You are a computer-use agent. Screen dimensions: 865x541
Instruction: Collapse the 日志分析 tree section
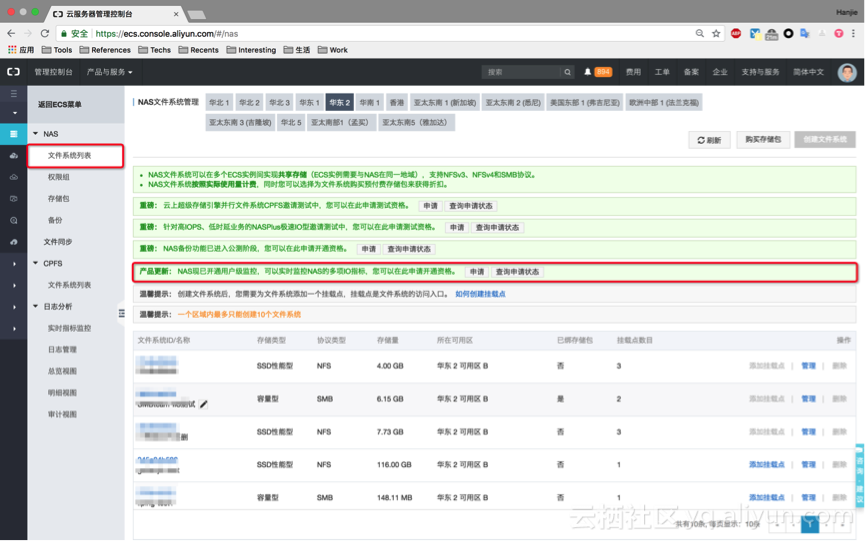(x=36, y=307)
